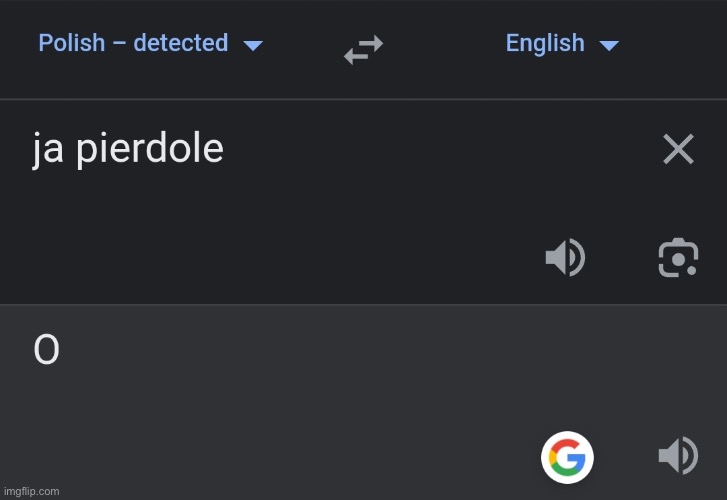Expand the arrow beside English
Image resolution: width=727 pixels, height=500 pixels.
[x=608, y=45]
